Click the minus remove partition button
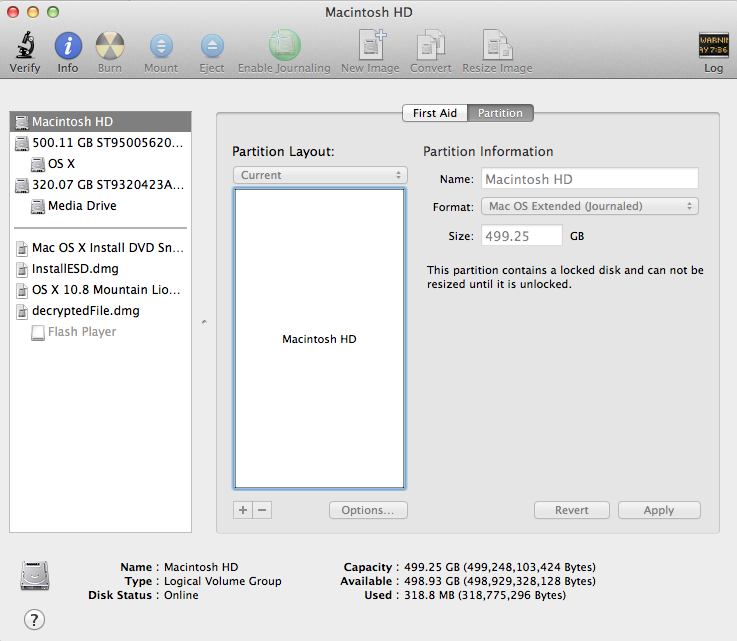This screenshot has height=641, width=737. coord(262,510)
